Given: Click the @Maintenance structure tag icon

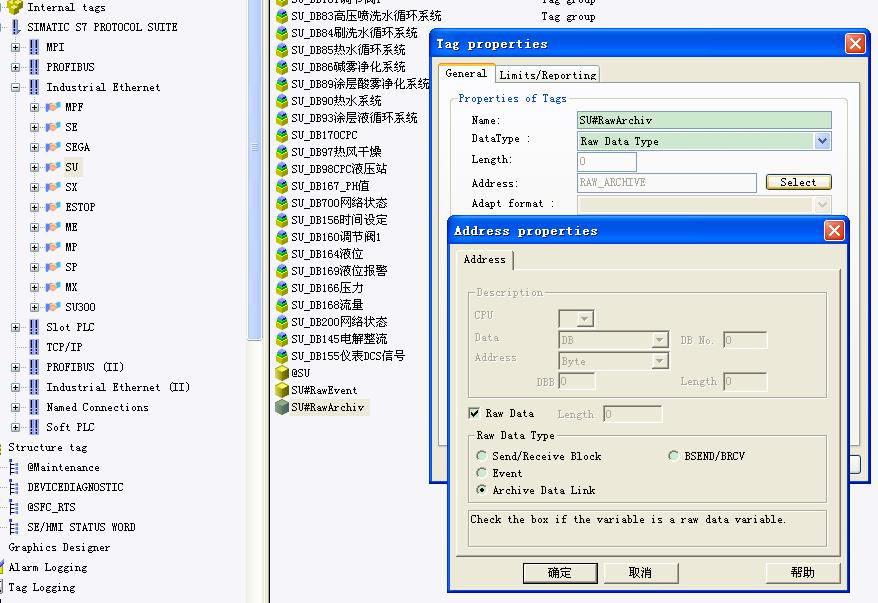Looking at the screenshot, I should click(x=14, y=467).
